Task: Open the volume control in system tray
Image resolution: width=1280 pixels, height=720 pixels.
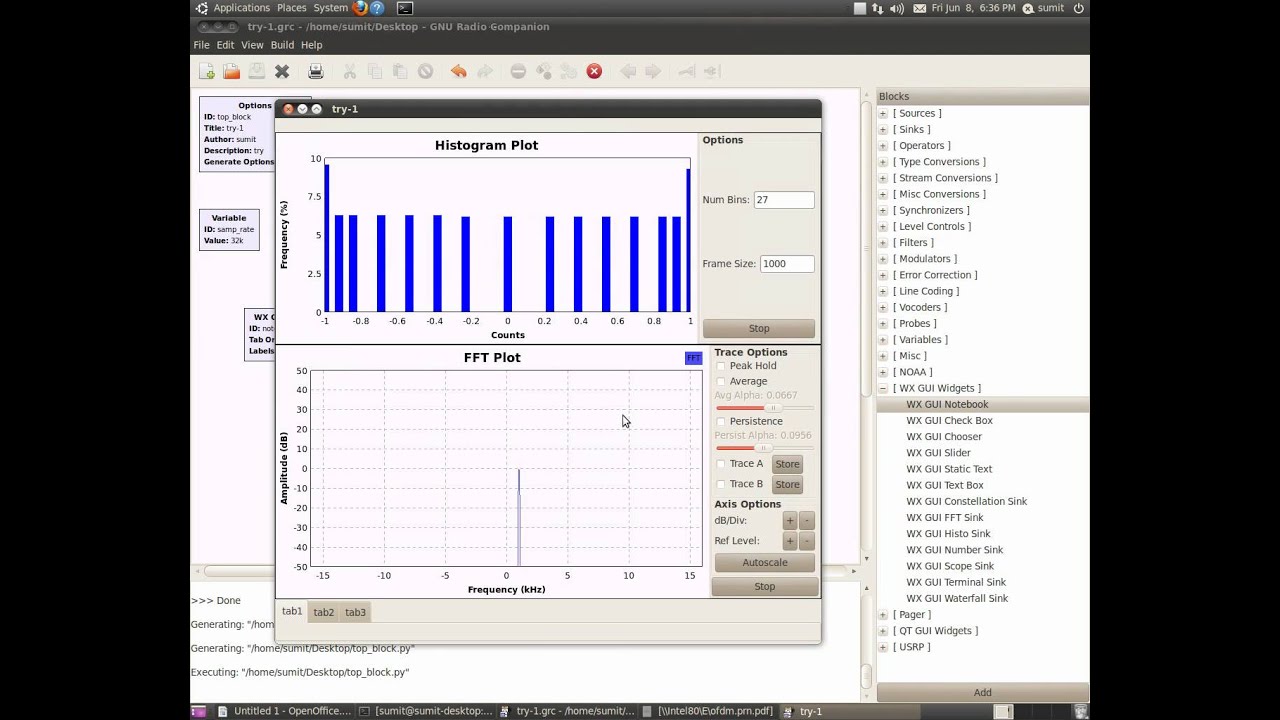Action: pos(896,8)
